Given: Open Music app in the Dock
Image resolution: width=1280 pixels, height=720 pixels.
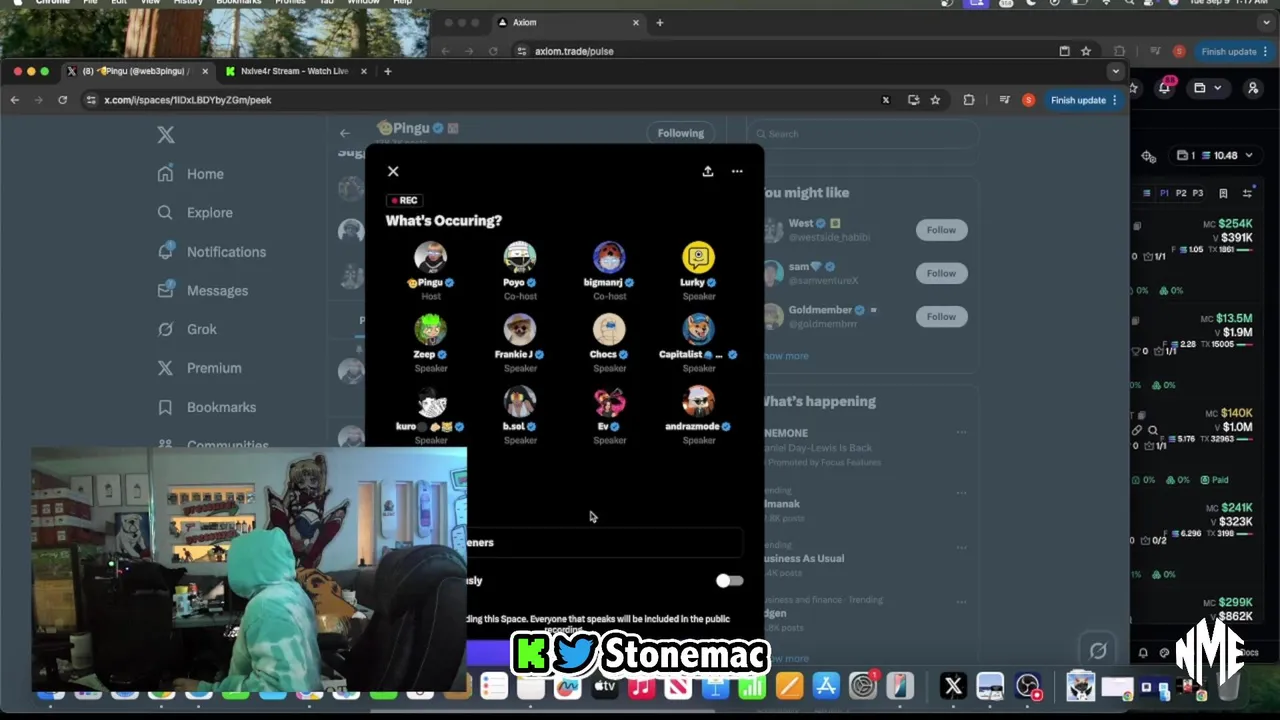Looking at the screenshot, I should pos(641,687).
